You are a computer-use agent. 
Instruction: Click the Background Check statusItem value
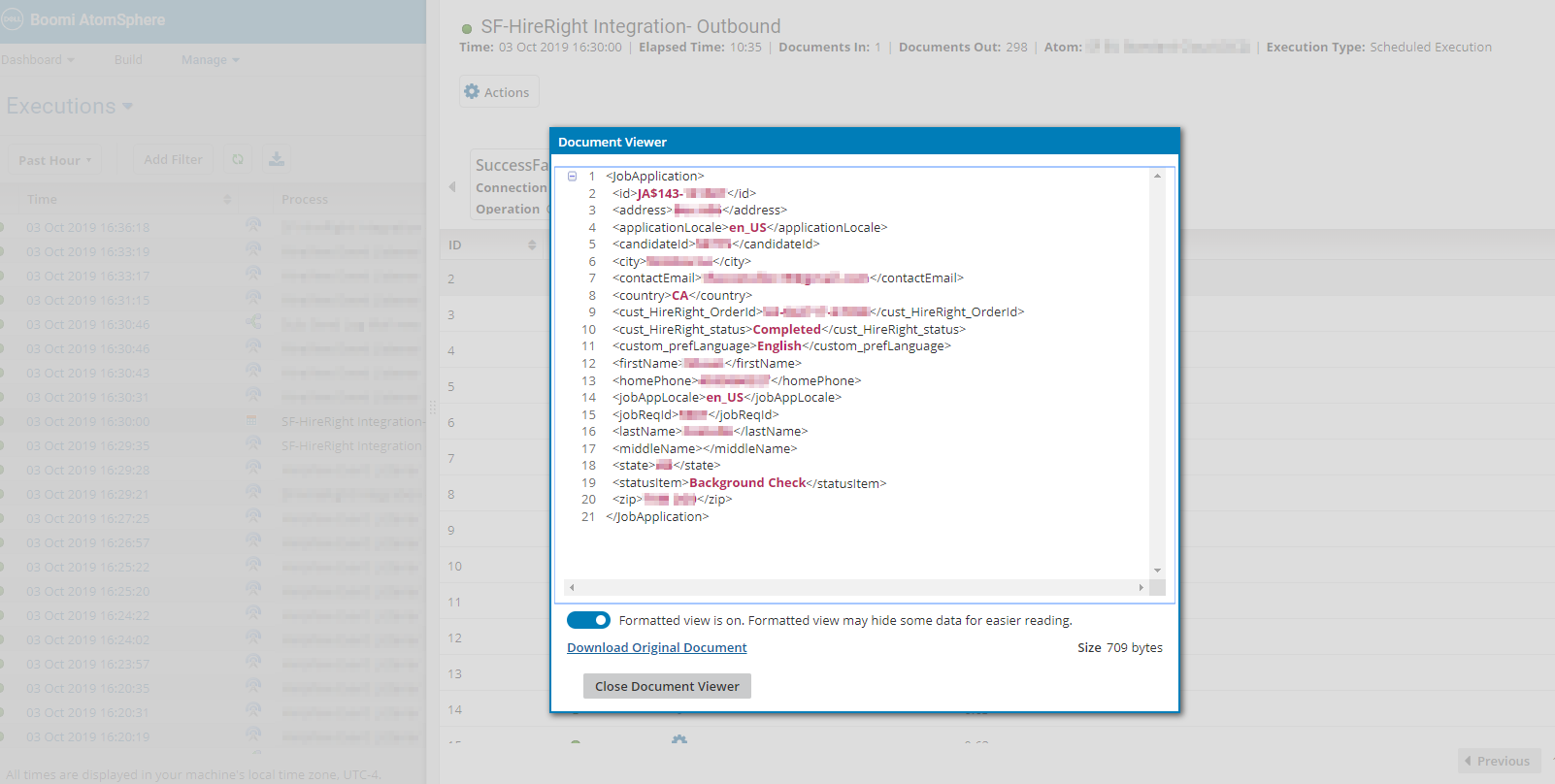pyautogui.click(x=747, y=483)
